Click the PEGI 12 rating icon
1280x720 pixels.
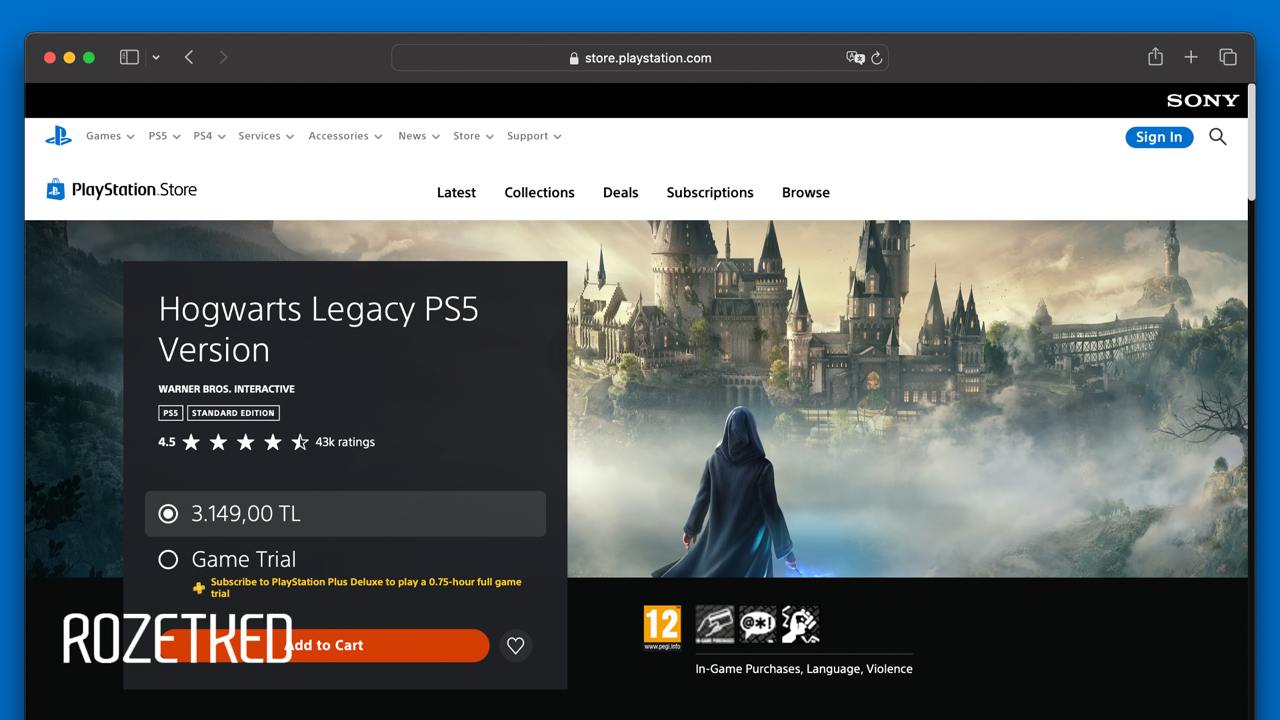(x=662, y=627)
